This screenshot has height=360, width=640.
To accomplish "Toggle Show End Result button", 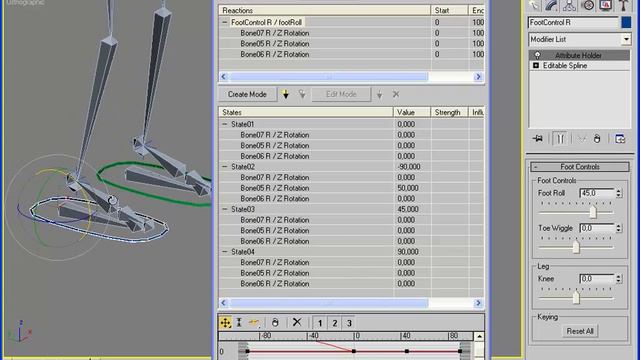I will (x=560, y=139).
